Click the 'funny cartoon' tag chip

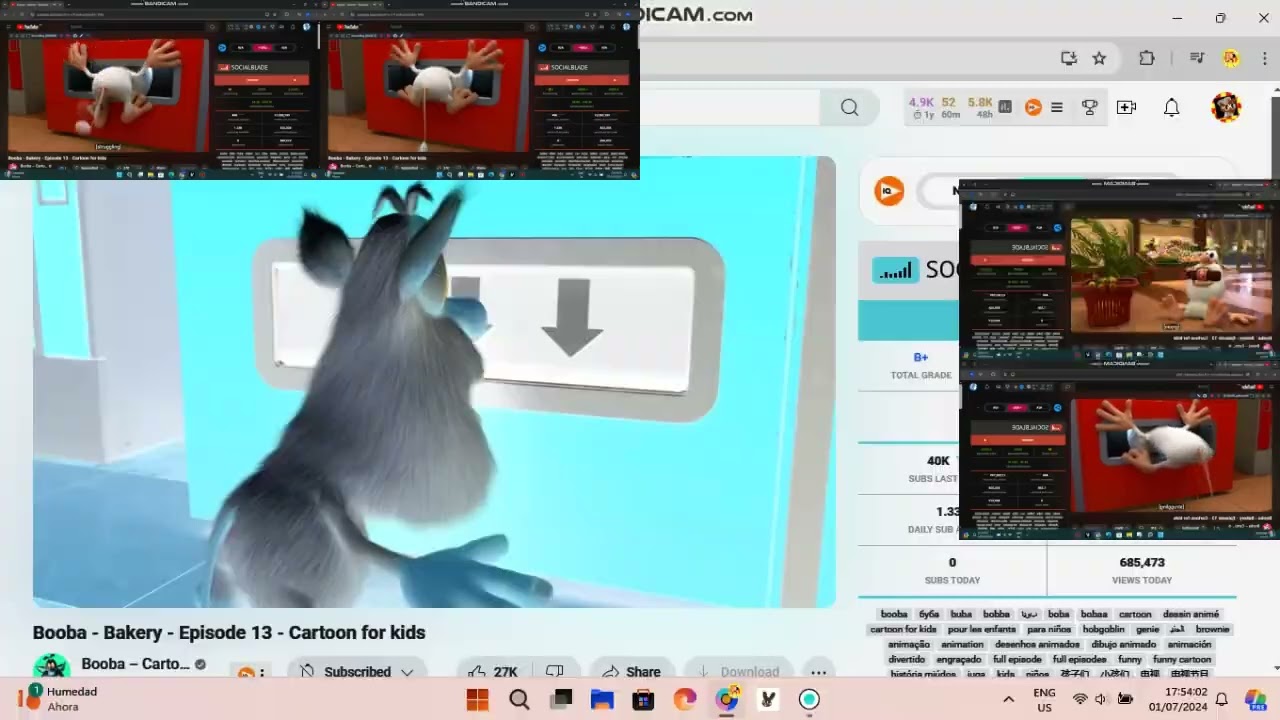(x=1182, y=659)
